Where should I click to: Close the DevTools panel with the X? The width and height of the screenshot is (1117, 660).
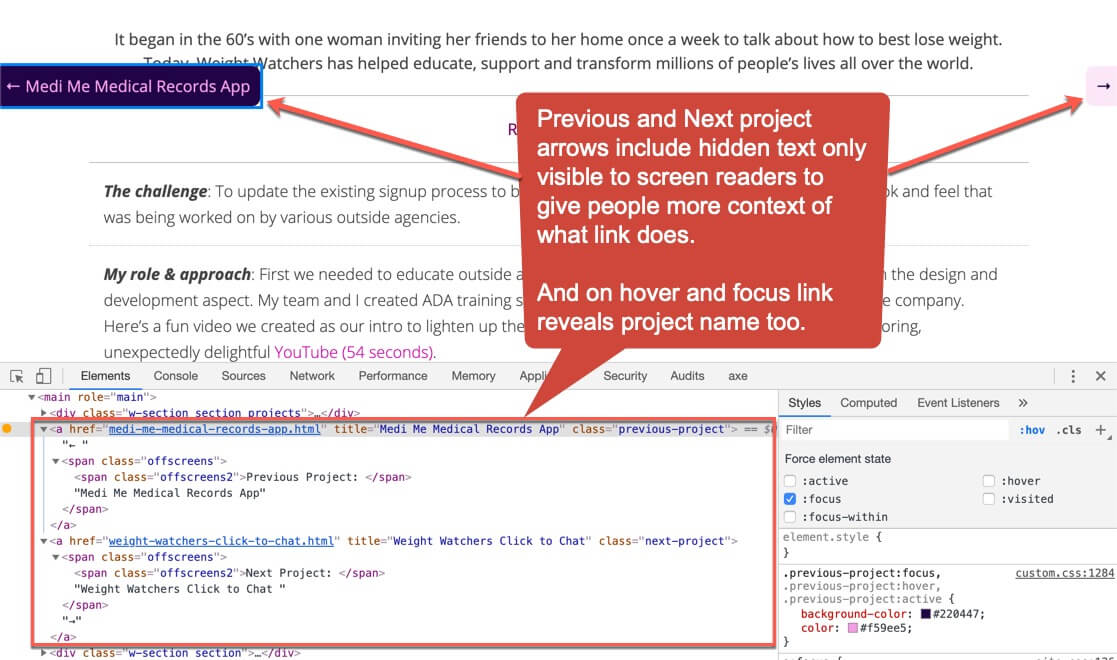tap(1101, 376)
